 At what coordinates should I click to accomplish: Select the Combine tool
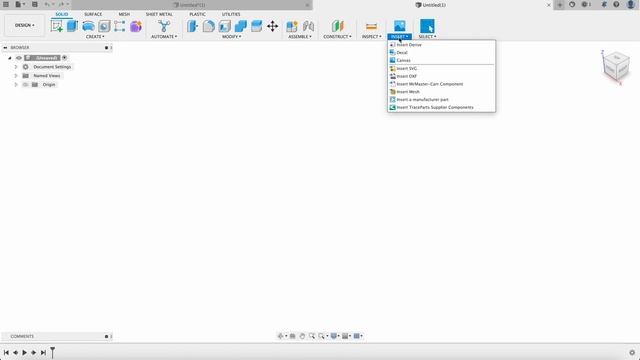click(x=240, y=26)
